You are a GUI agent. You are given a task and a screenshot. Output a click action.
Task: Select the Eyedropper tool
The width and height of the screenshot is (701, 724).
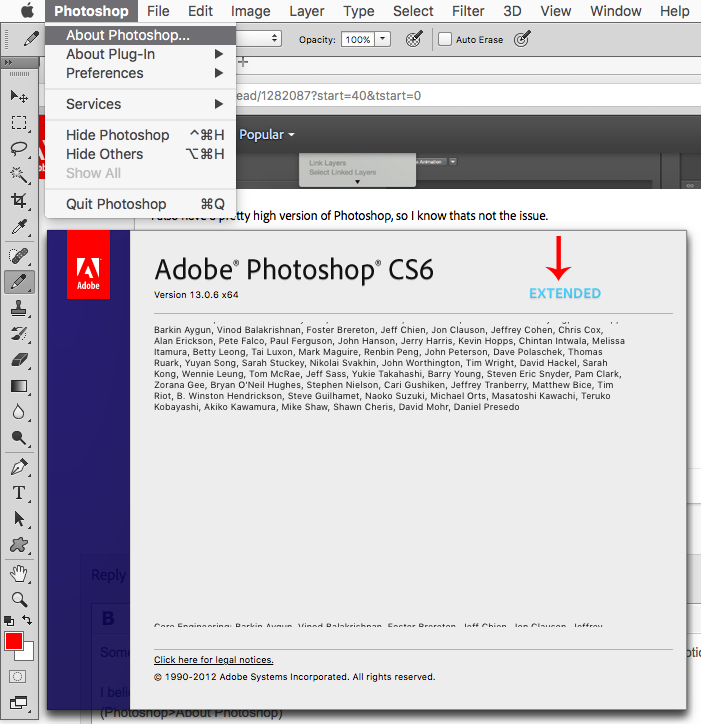pyautogui.click(x=18, y=227)
